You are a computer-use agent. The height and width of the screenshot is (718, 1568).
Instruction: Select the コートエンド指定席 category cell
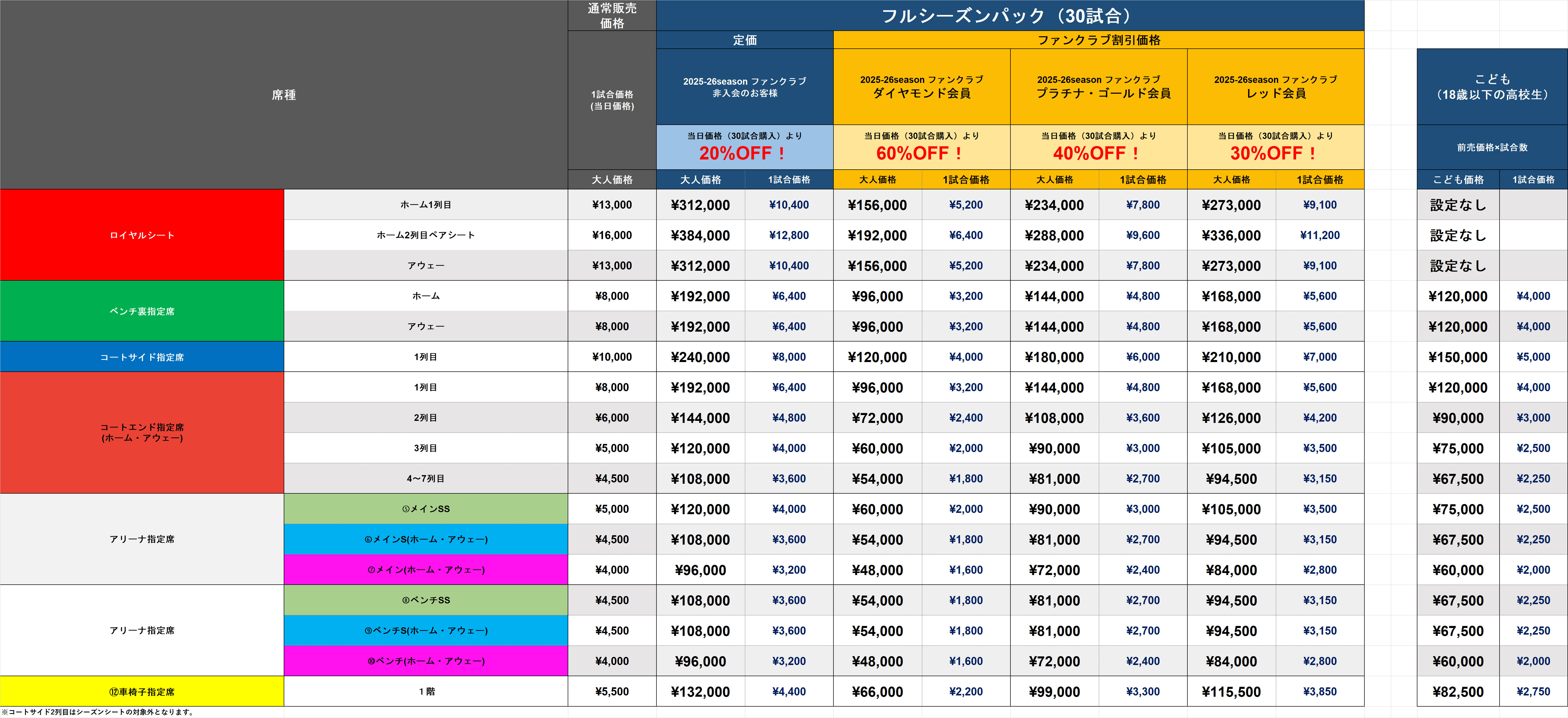click(x=142, y=433)
